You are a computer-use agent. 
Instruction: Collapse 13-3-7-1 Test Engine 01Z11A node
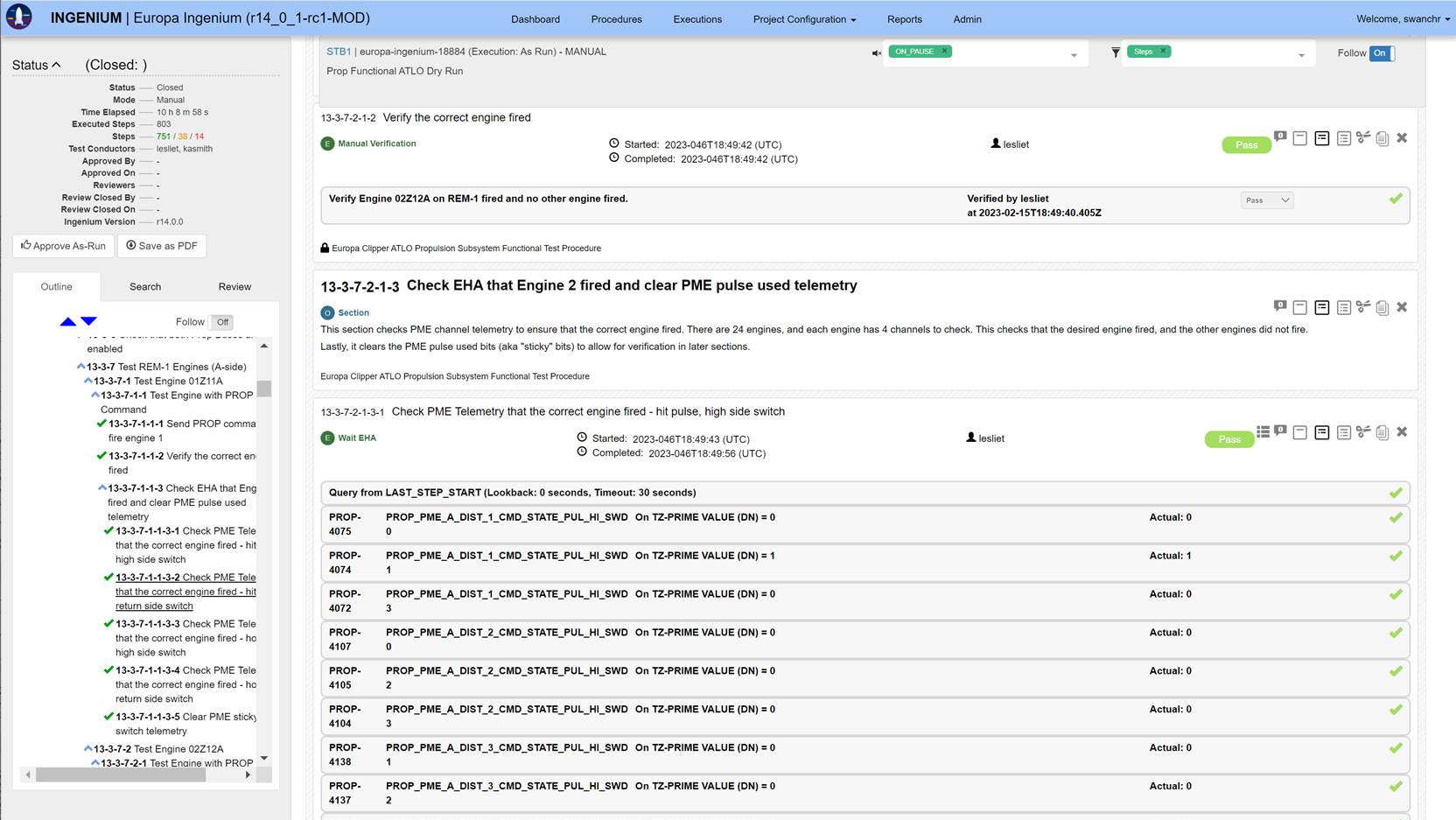87,382
